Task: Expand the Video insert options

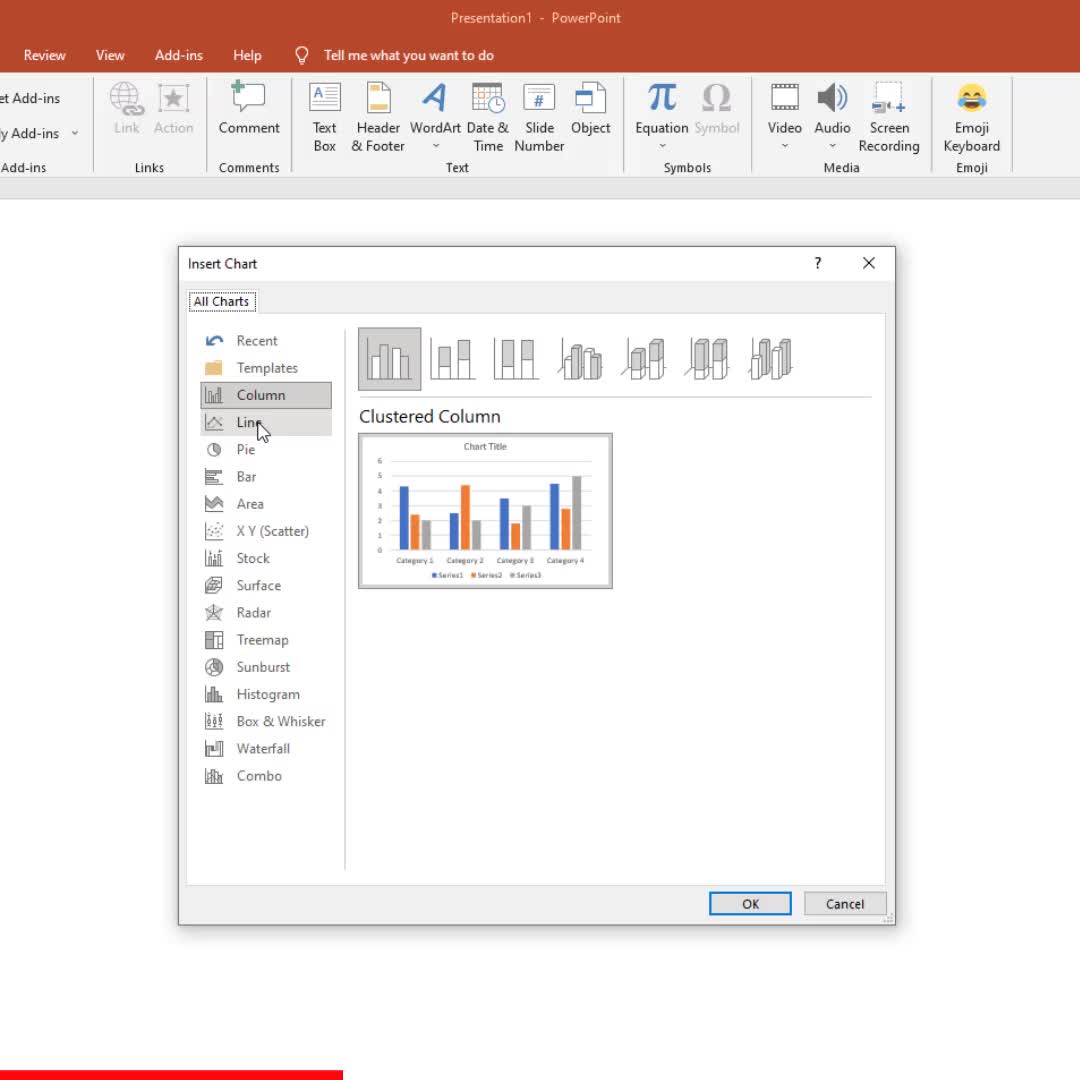Action: 784,146
